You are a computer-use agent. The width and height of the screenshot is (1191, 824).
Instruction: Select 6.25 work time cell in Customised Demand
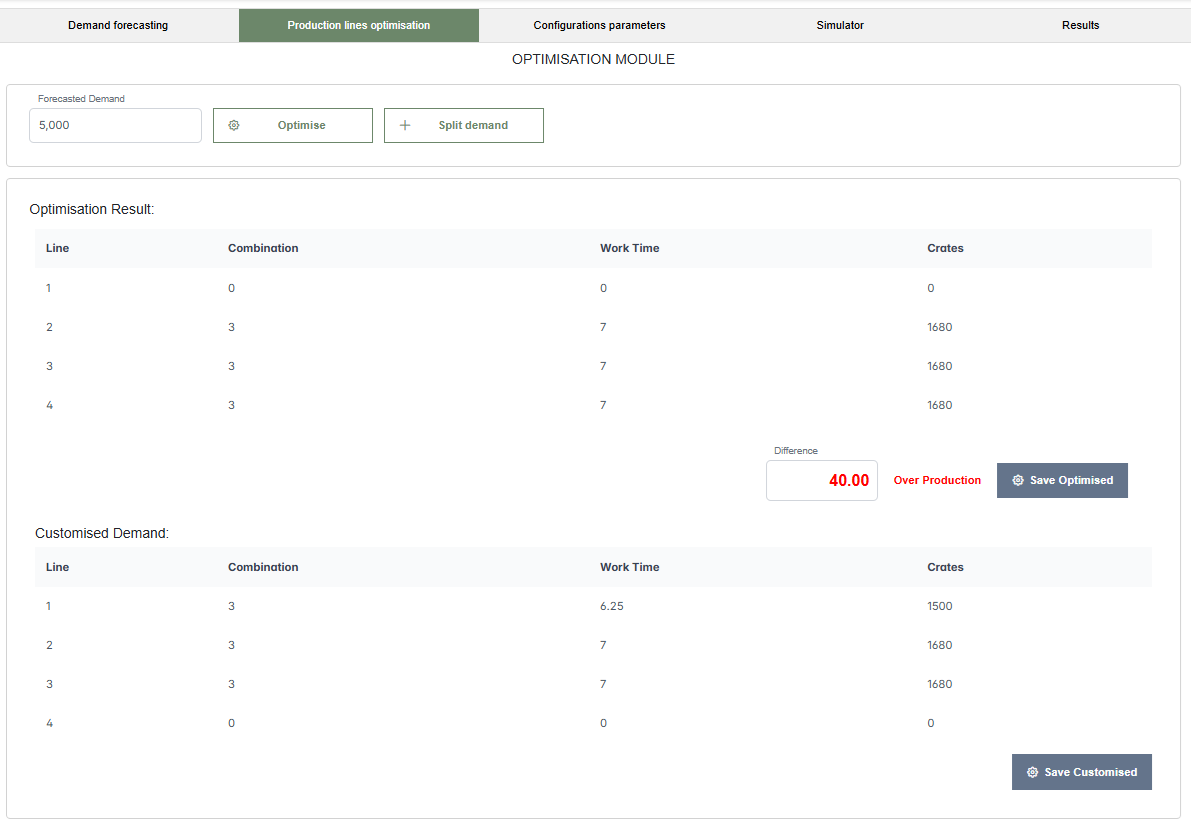click(611, 606)
